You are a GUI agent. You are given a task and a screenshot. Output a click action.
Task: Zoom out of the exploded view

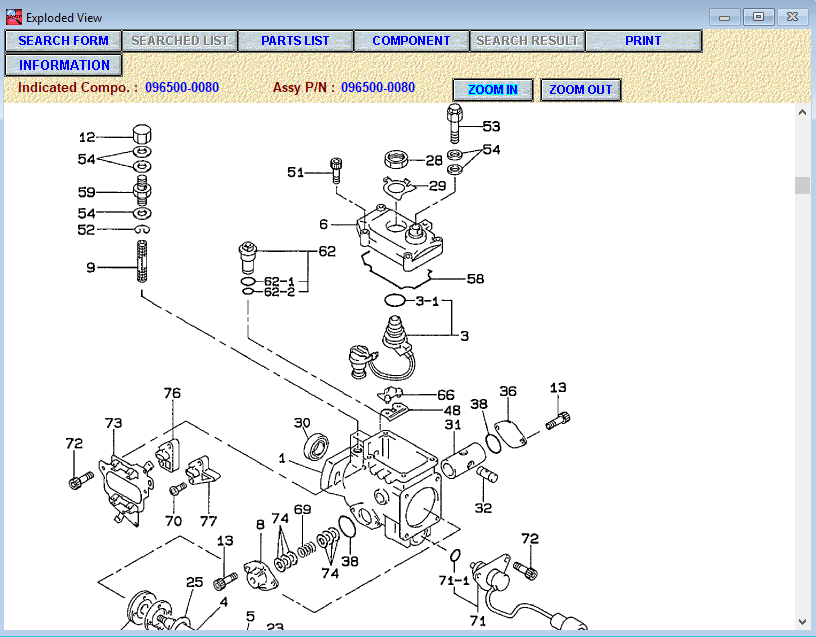pos(580,89)
